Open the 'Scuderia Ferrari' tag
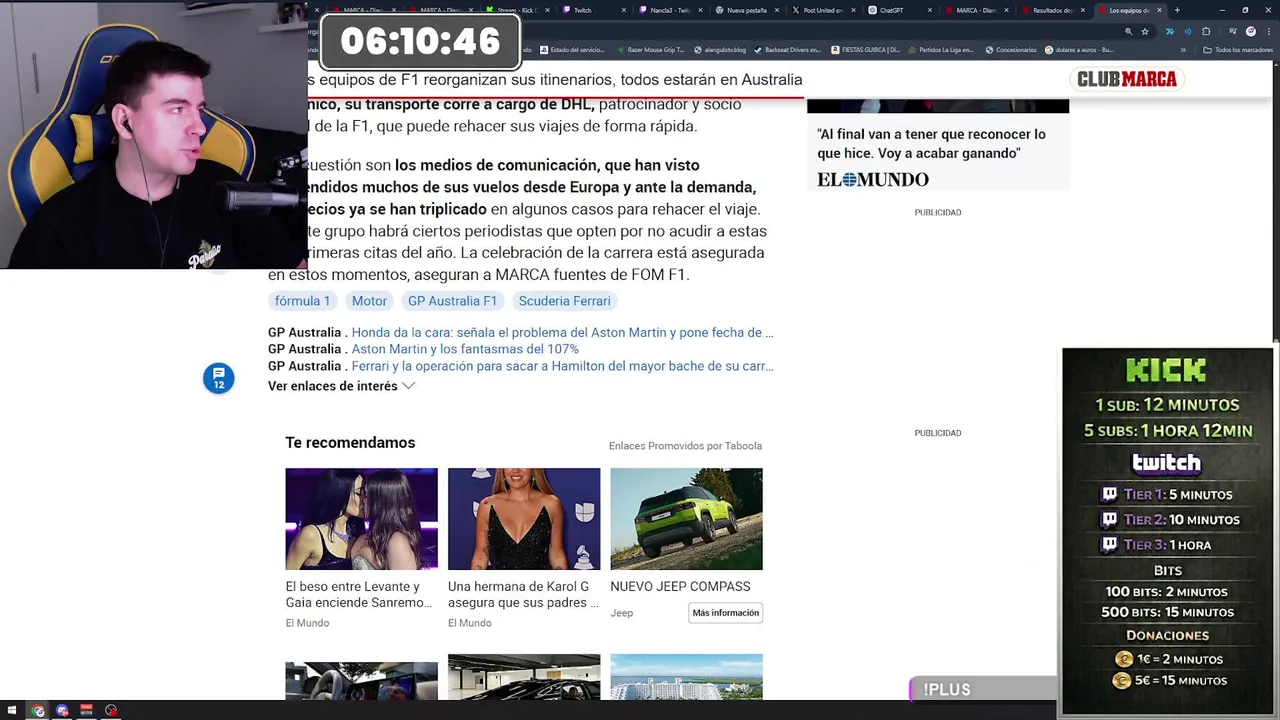 pyautogui.click(x=564, y=301)
